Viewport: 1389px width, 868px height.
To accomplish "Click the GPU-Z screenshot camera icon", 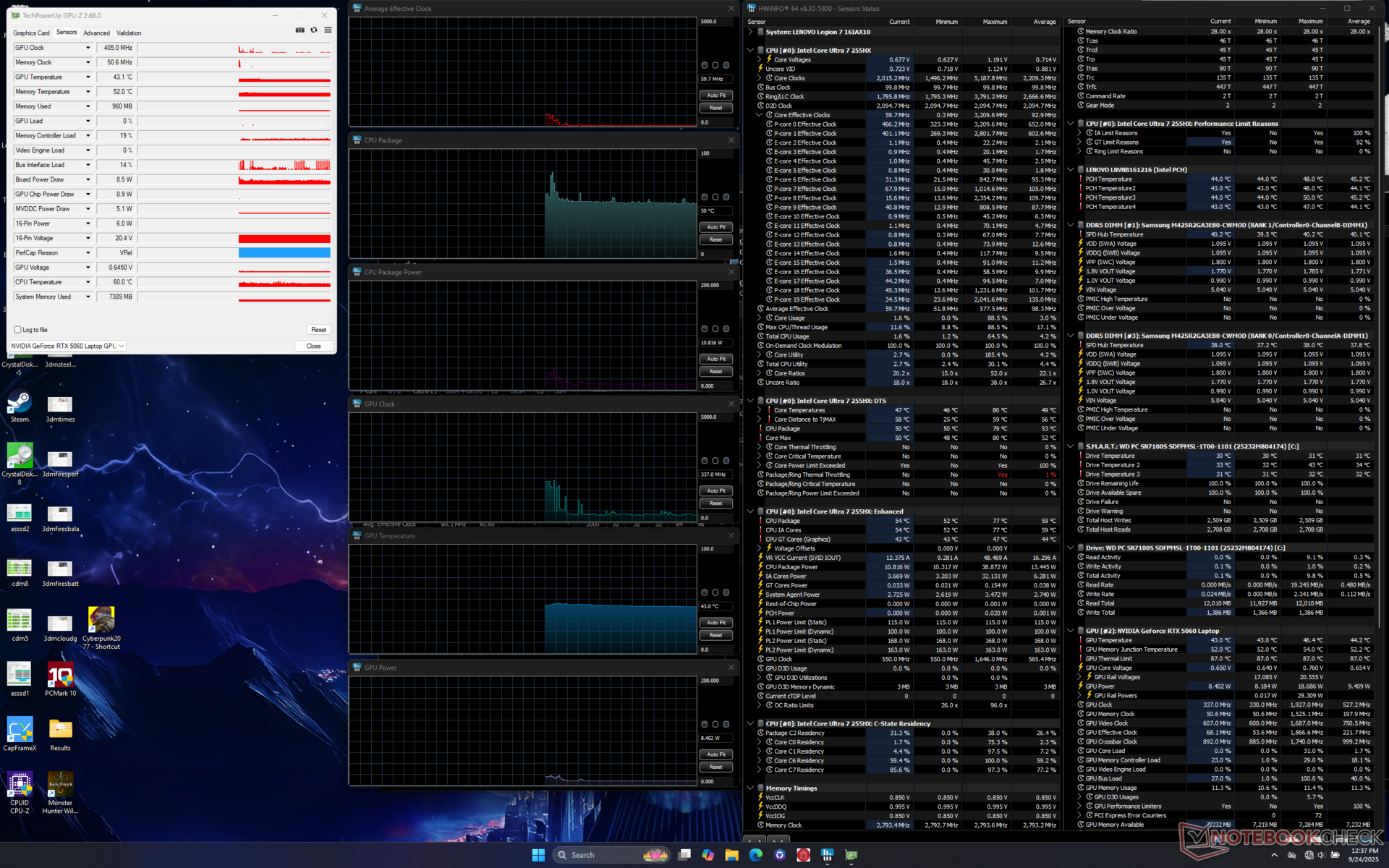I will [300, 30].
